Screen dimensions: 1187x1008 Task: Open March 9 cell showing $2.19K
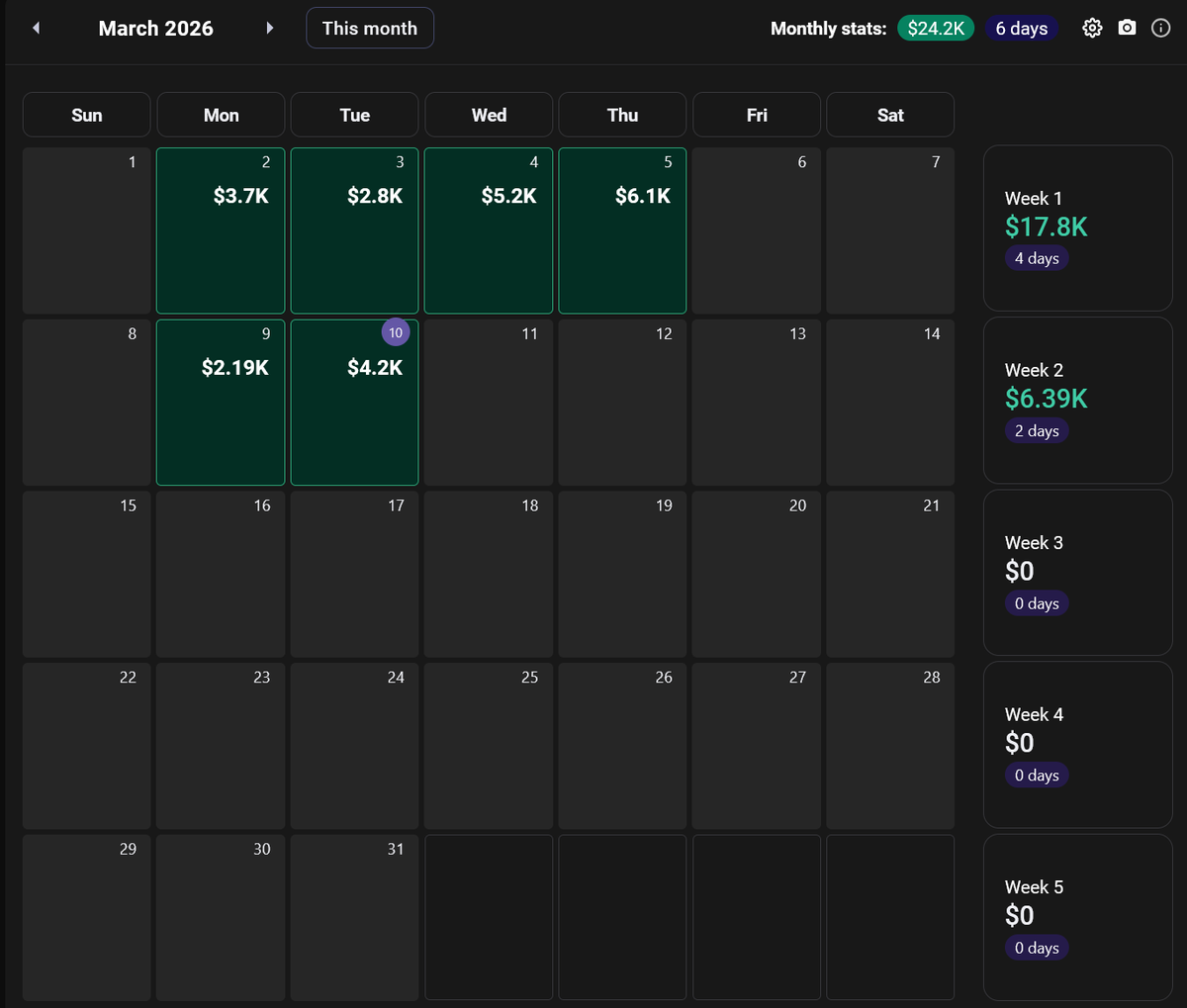pos(221,403)
